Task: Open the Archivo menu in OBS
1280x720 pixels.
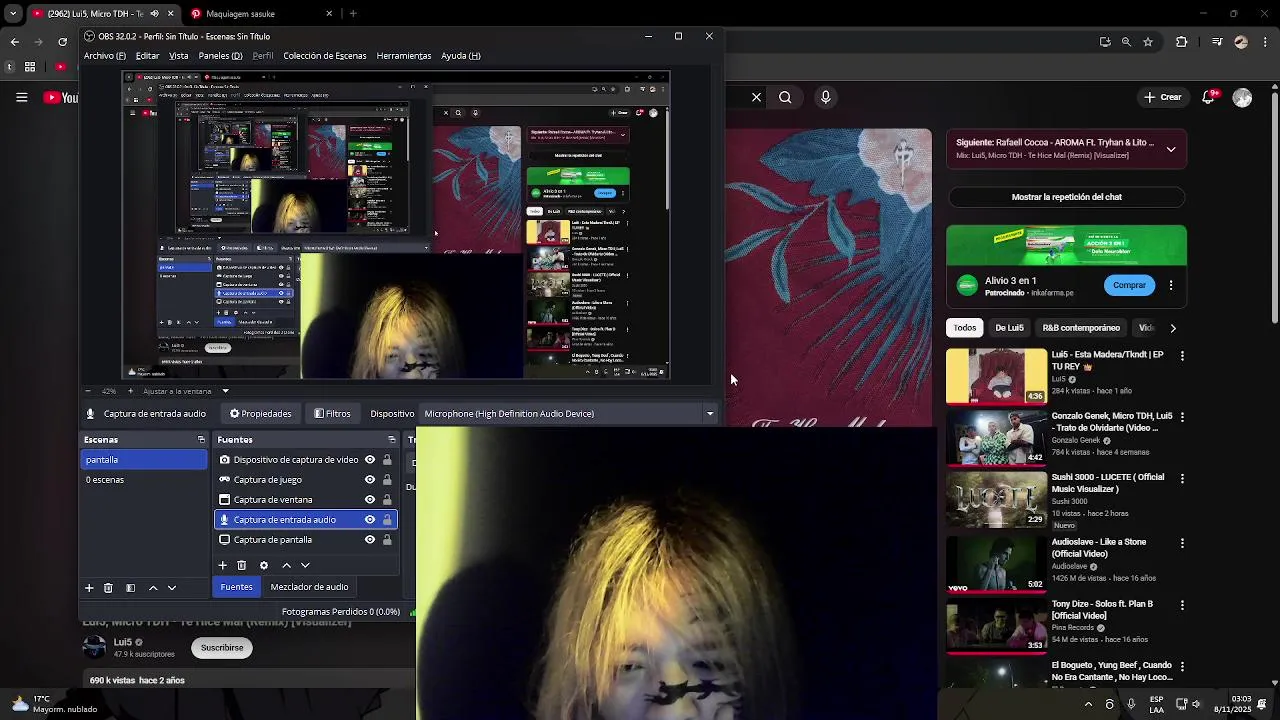Action: 105,56
